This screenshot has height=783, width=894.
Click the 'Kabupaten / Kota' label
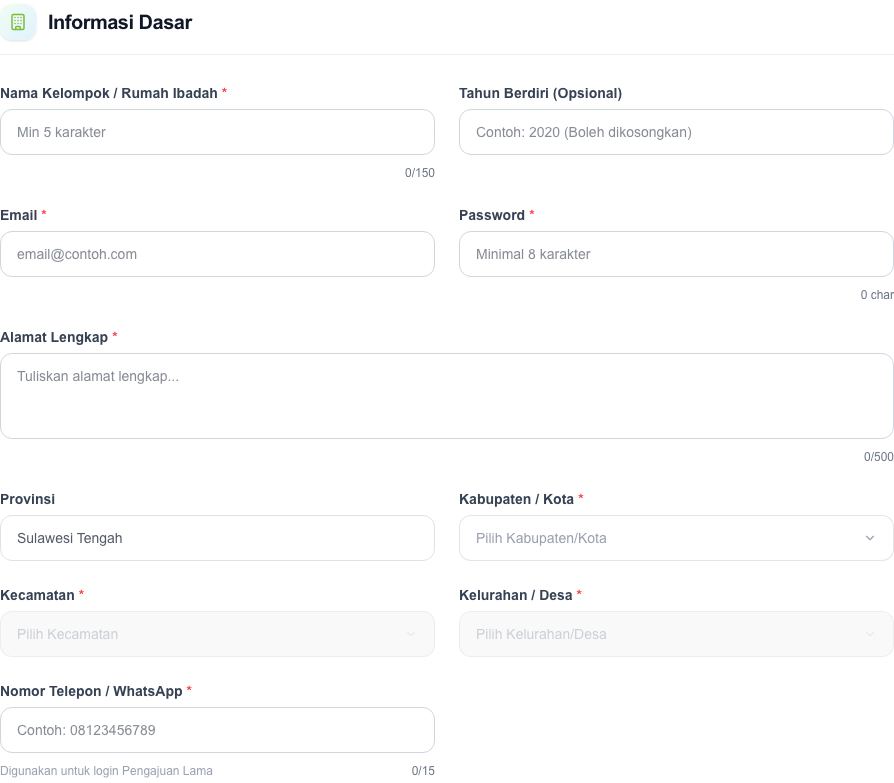pyautogui.click(x=516, y=499)
